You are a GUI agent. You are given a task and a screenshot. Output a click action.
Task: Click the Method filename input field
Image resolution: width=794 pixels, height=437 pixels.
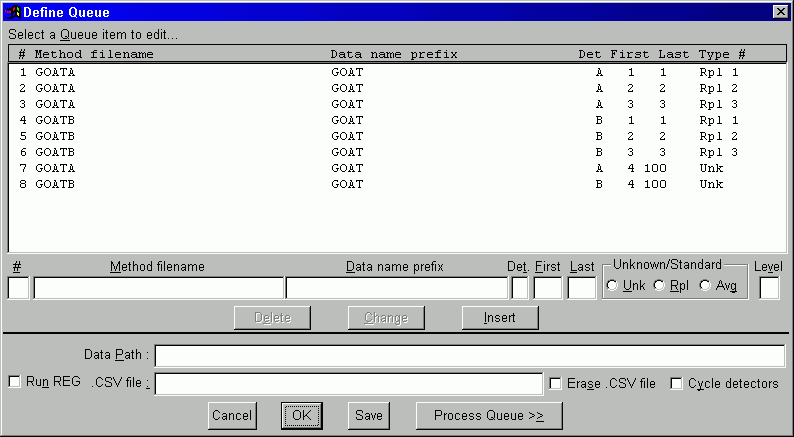(158, 288)
